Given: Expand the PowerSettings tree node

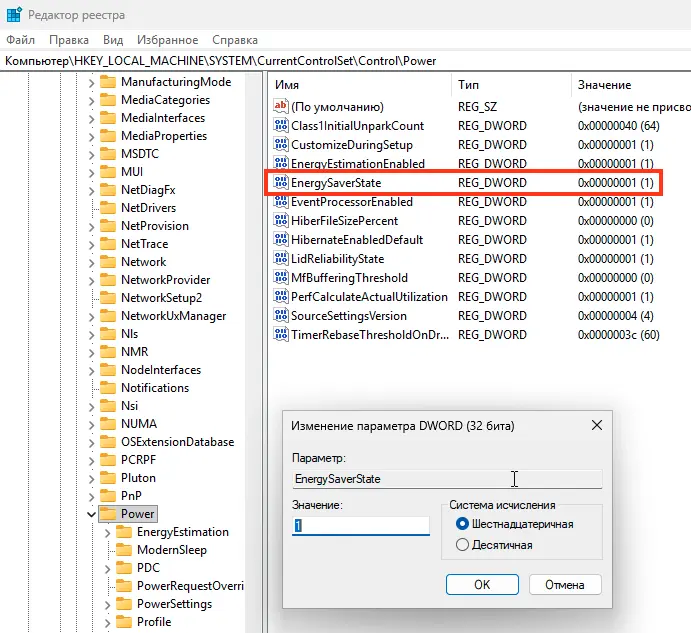Looking at the screenshot, I should [108, 604].
